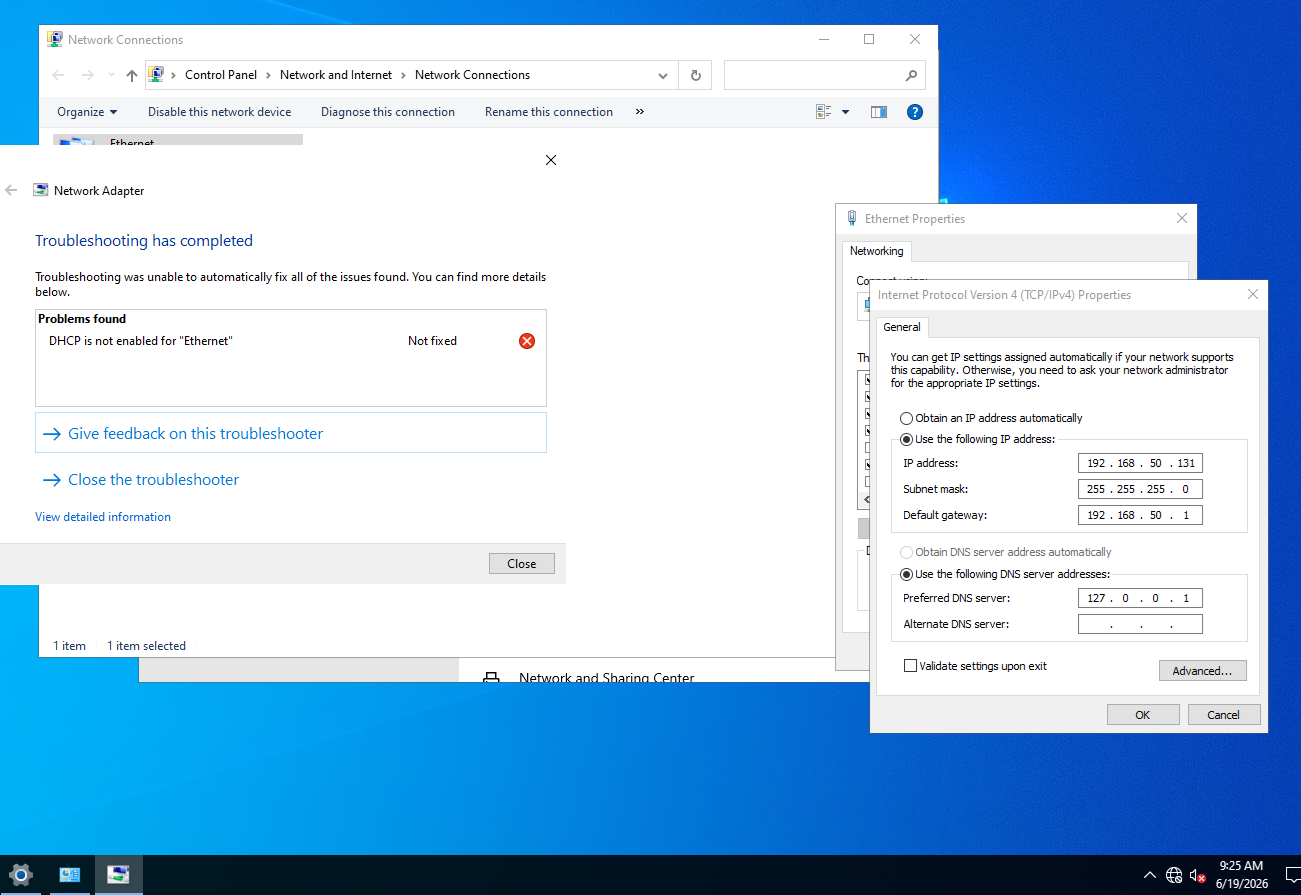Select Use the following DNS server addresses
The image size is (1301, 895).
pyautogui.click(x=906, y=574)
